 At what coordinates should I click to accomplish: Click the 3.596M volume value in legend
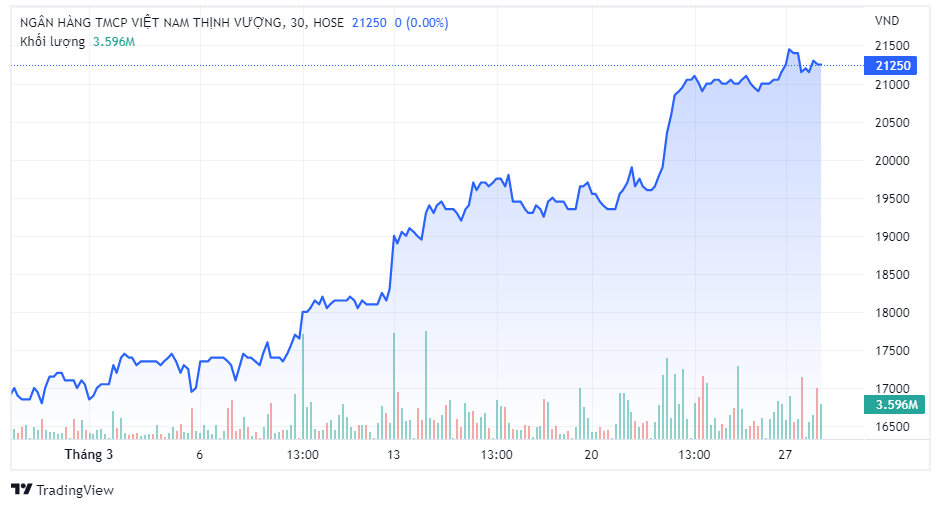click(114, 41)
